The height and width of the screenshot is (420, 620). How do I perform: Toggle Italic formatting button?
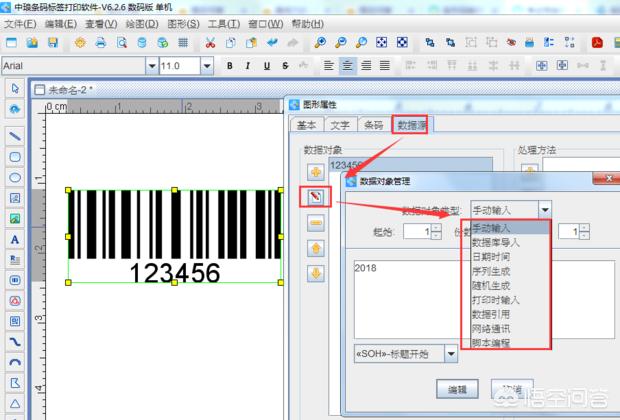248,66
